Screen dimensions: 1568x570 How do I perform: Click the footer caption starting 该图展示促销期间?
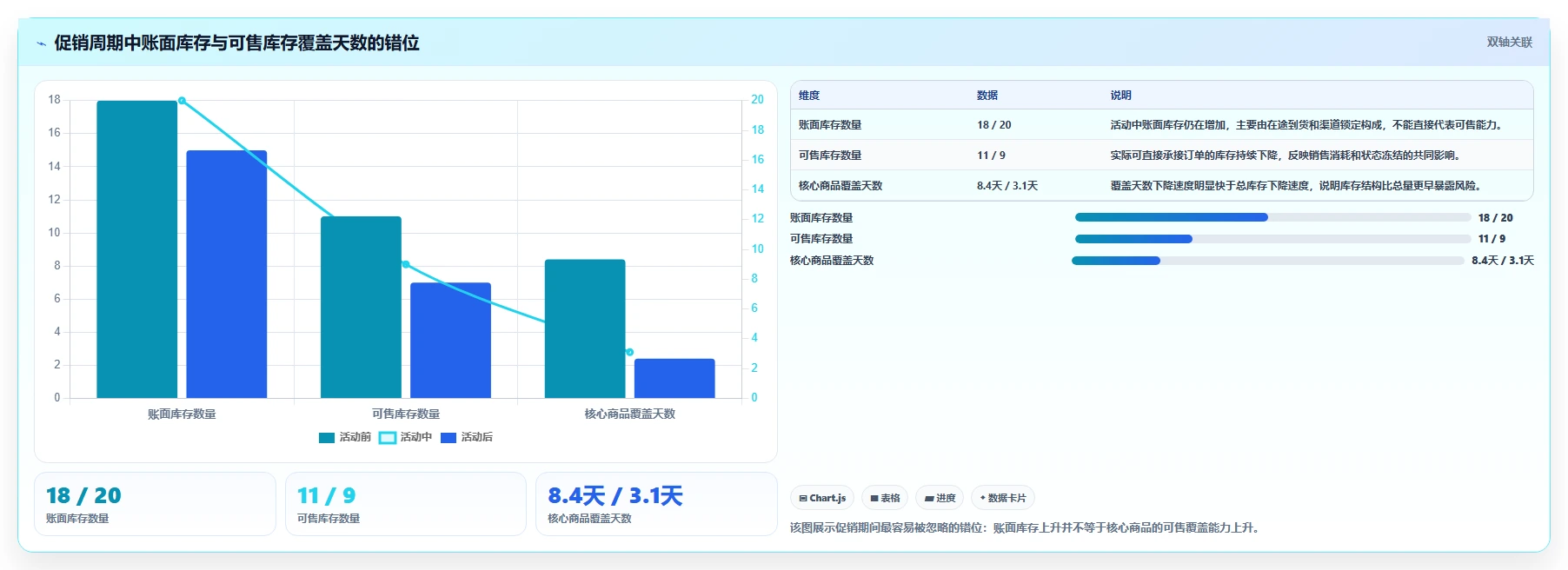(1026, 527)
